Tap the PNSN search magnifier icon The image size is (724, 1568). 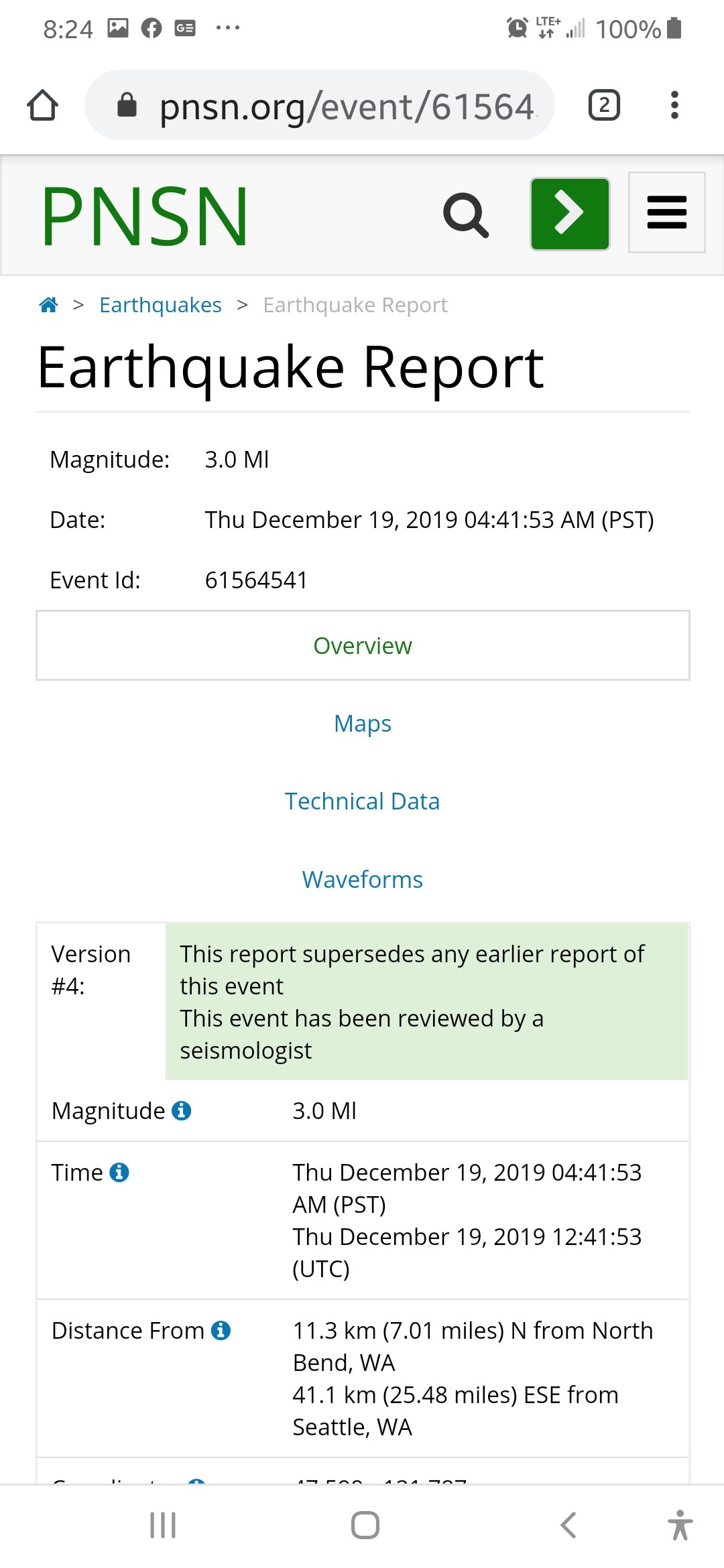click(x=466, y=215)
